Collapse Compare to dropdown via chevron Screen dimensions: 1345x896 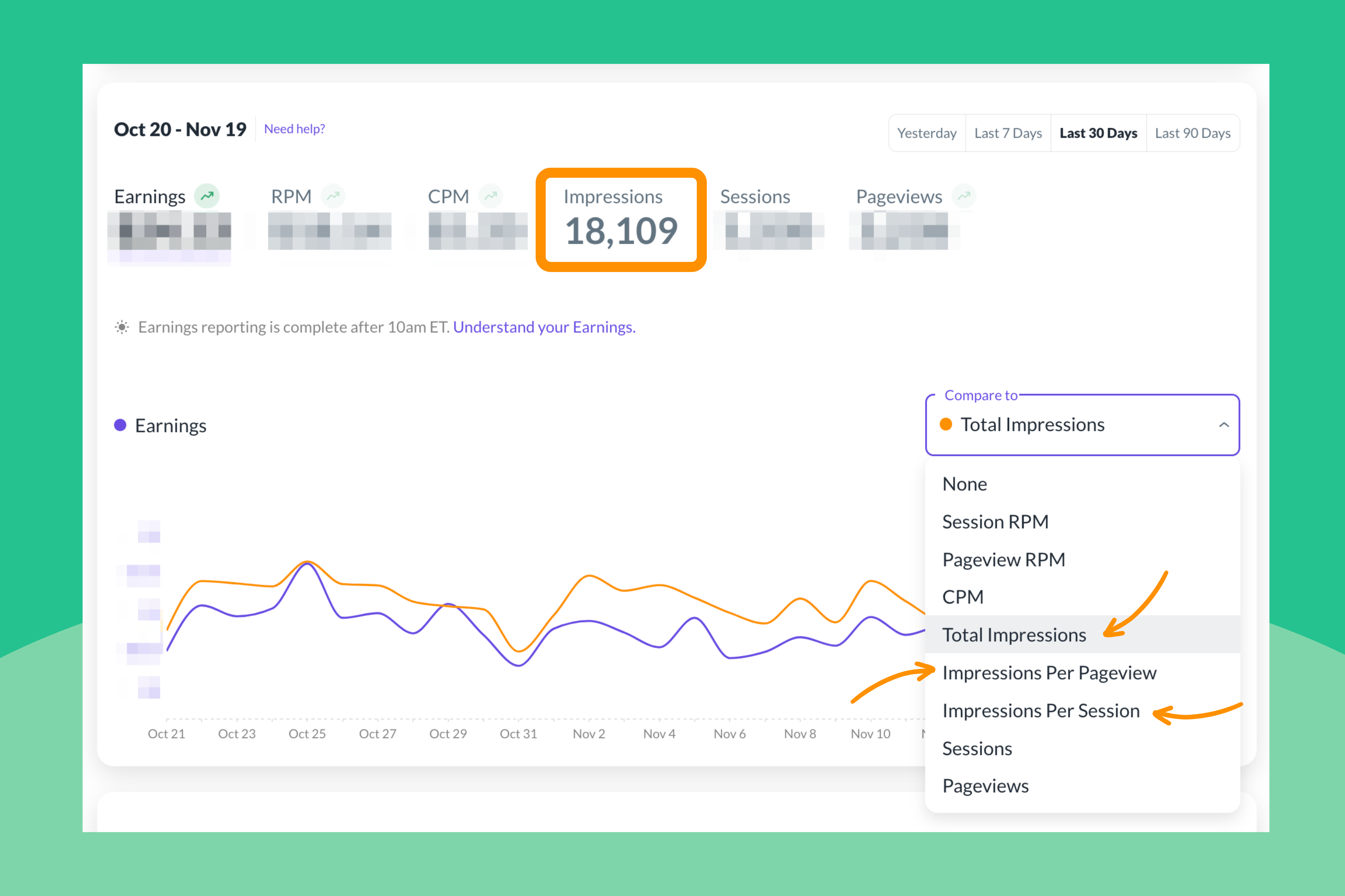tap(1223, 425)
